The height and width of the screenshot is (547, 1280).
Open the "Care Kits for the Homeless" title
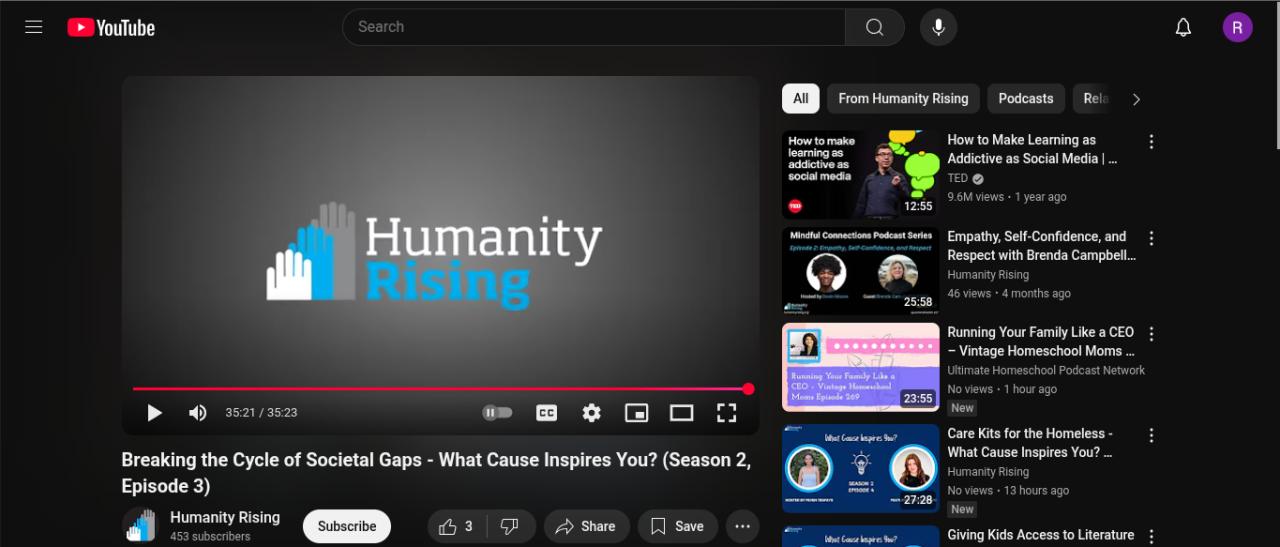tap(1030, 443)
